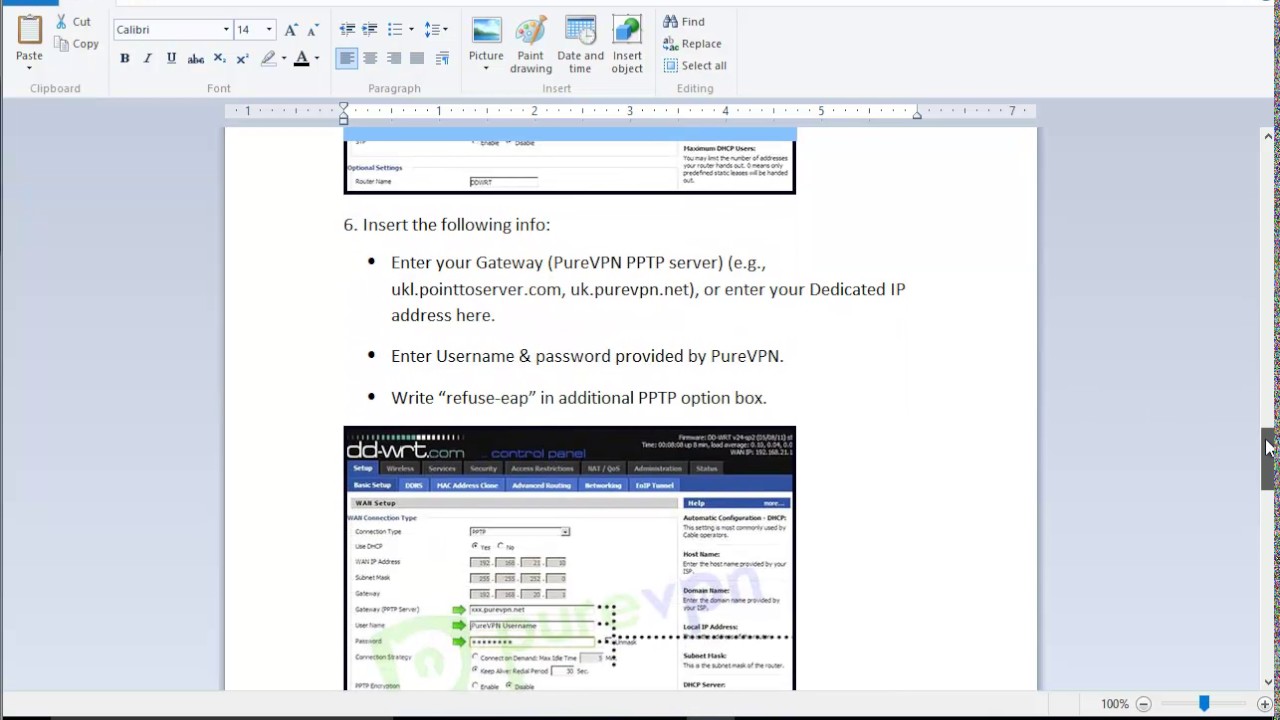The width and height of the screenshot is (1280, 720).
Task: Click the text "Enter Username & password provided by PureVPN."
Action: click(587, 356)
